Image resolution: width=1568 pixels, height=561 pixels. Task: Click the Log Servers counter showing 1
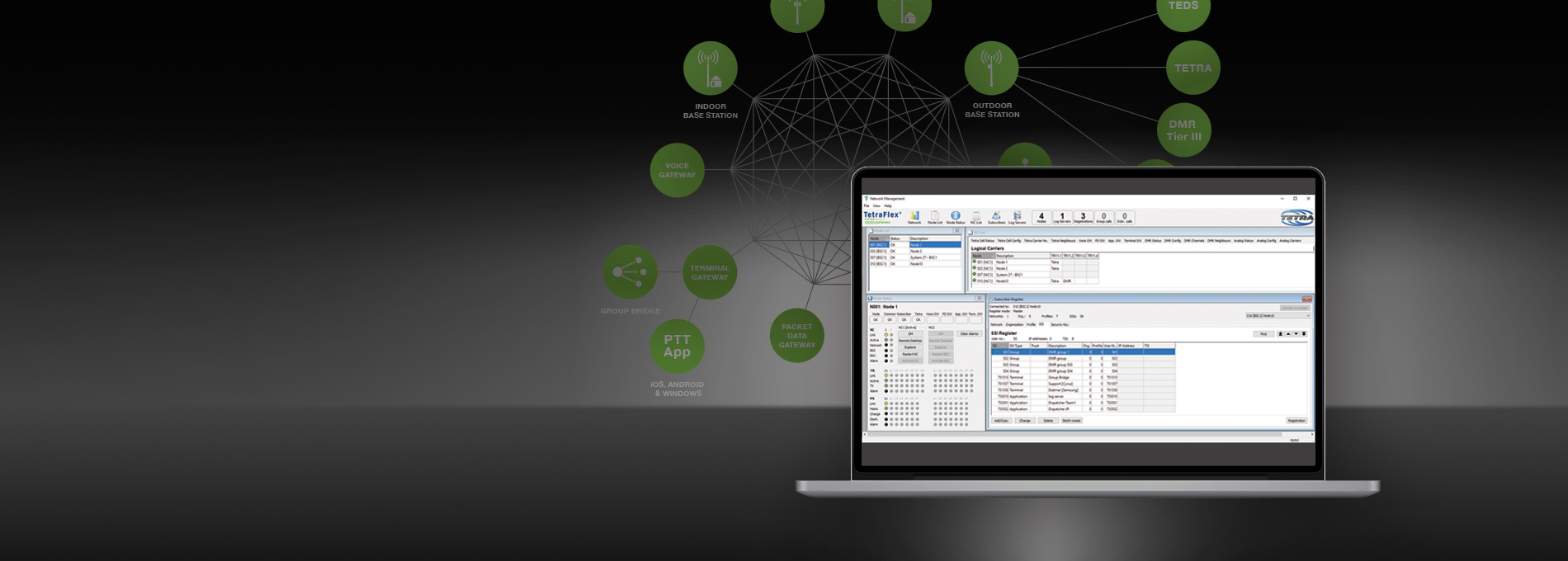coord(1062,218)
